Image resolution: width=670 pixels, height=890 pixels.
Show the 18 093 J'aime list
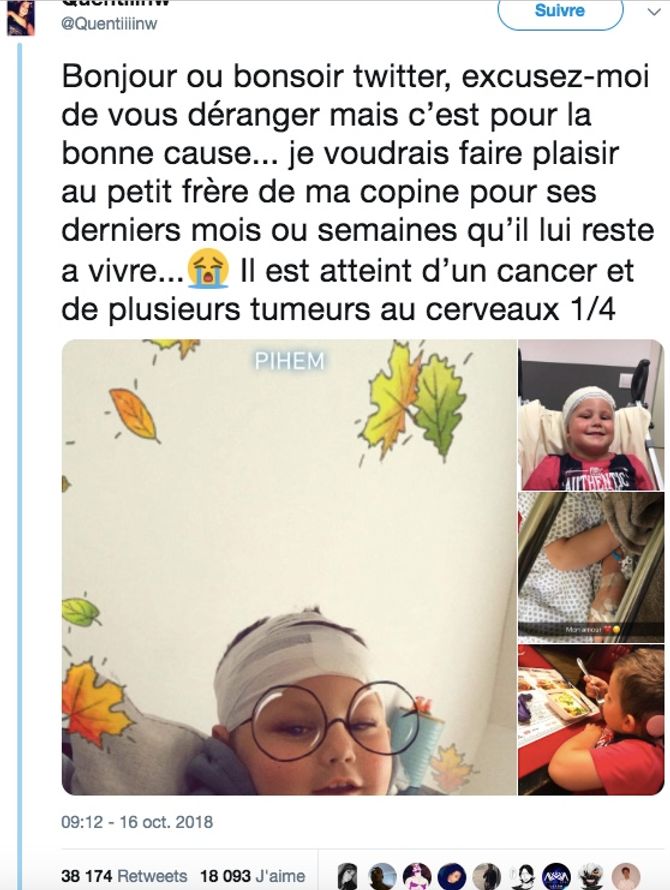click(252, 876)
